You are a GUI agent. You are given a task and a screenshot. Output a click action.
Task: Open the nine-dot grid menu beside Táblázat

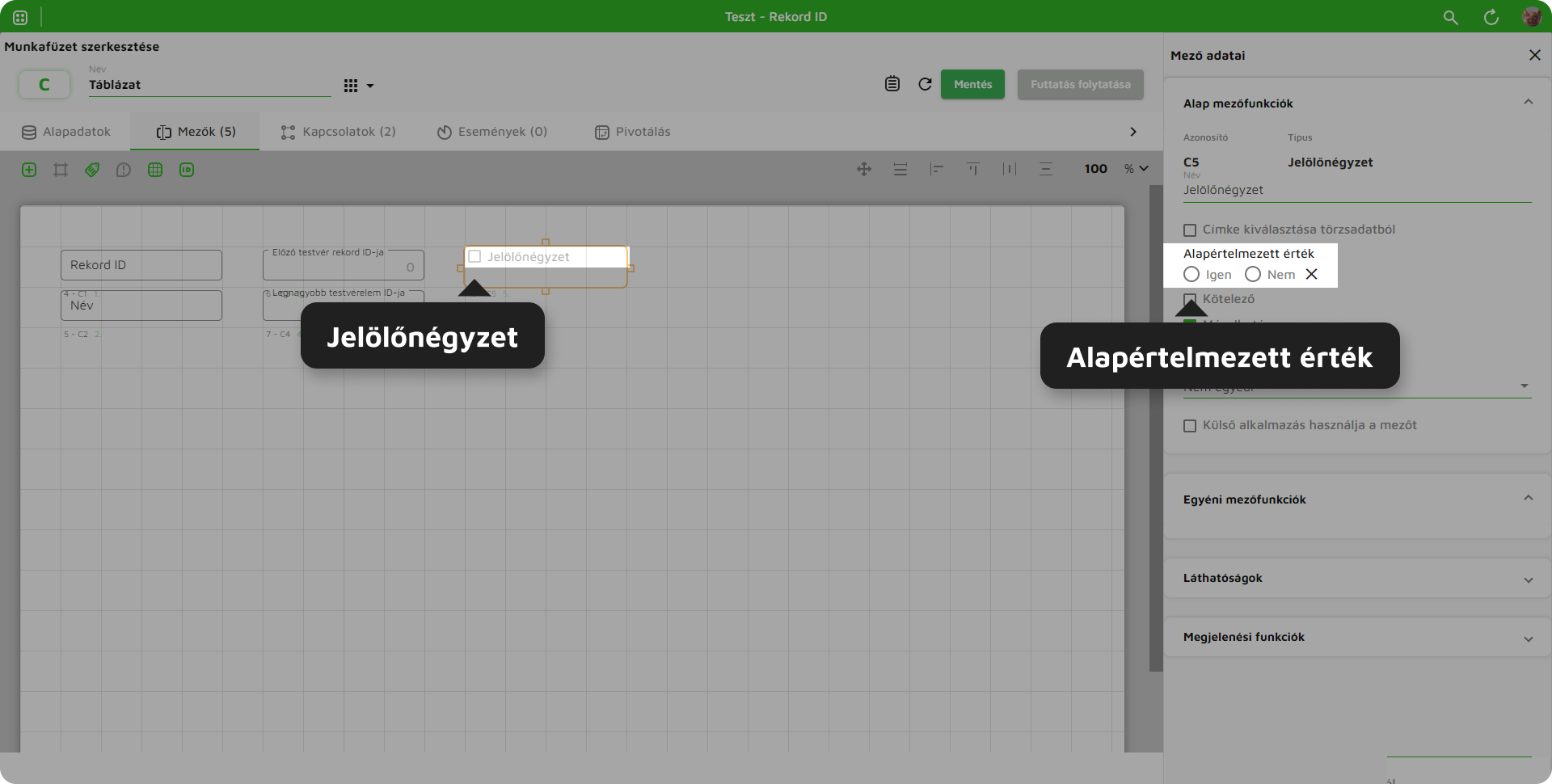pyautogui.click(x=358, y=86)
